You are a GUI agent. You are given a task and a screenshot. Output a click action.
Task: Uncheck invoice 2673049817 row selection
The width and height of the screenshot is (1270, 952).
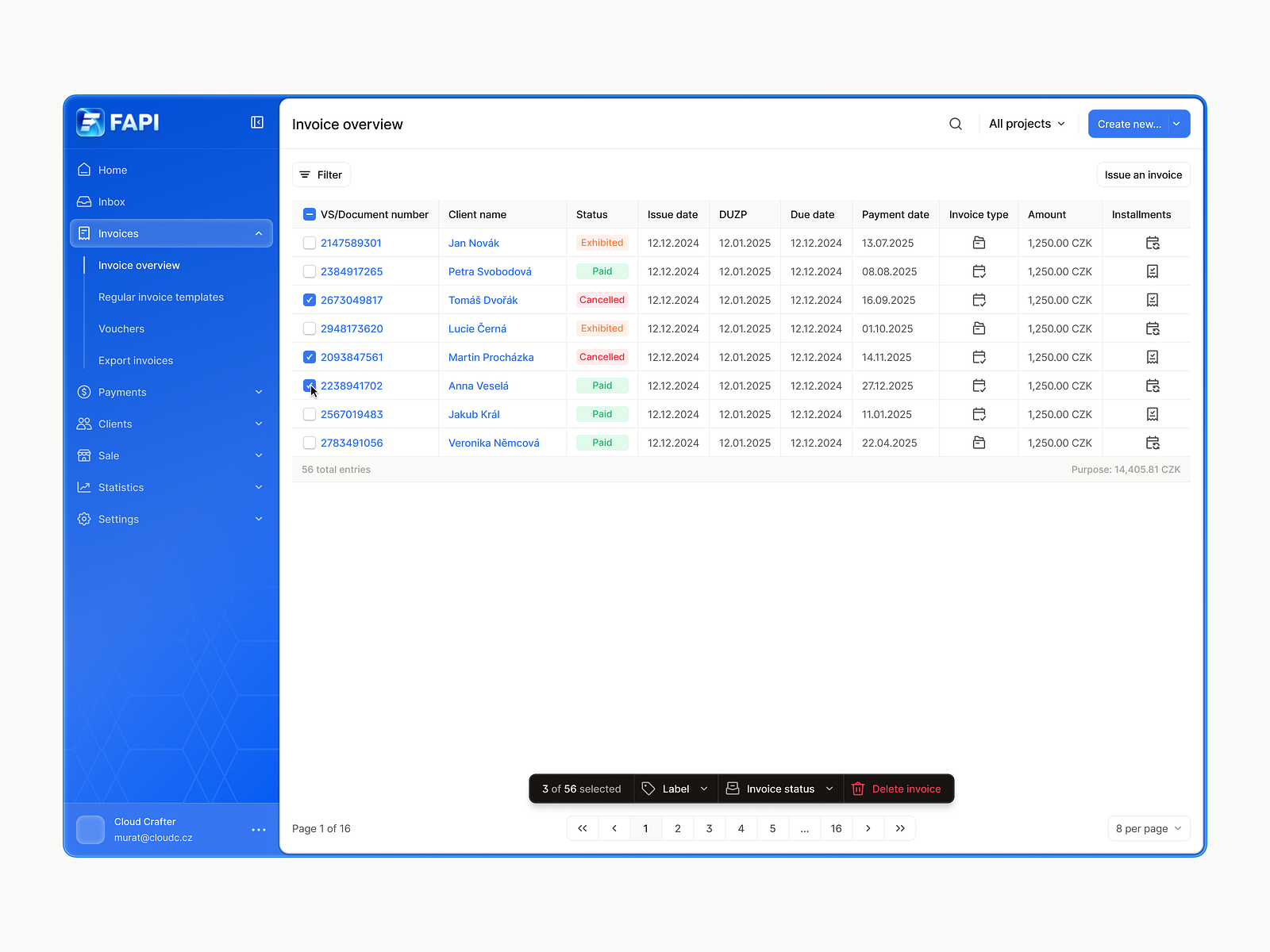click(x=309, y=300)
